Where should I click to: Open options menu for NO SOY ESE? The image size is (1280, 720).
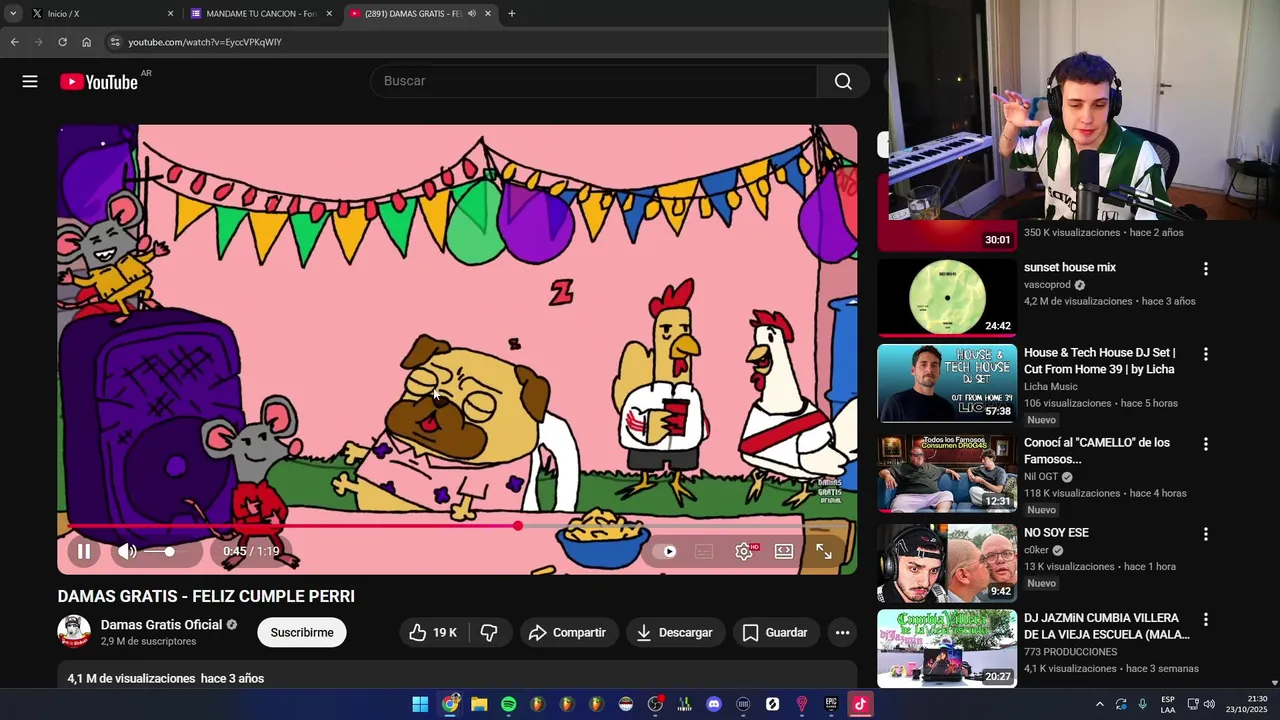pyautogui.click(x=1205, y=534)
